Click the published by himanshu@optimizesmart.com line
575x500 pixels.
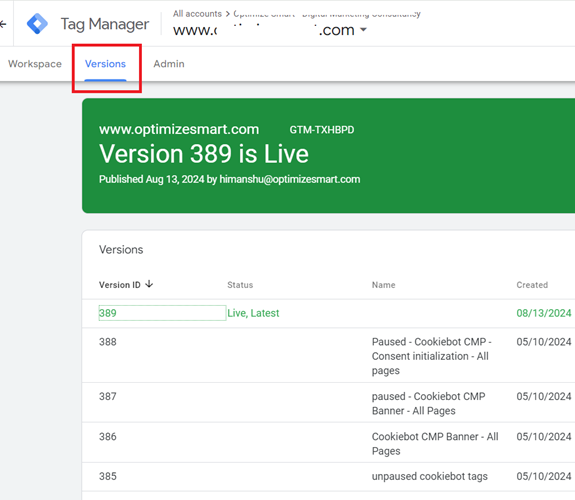[x=230, y=179]
